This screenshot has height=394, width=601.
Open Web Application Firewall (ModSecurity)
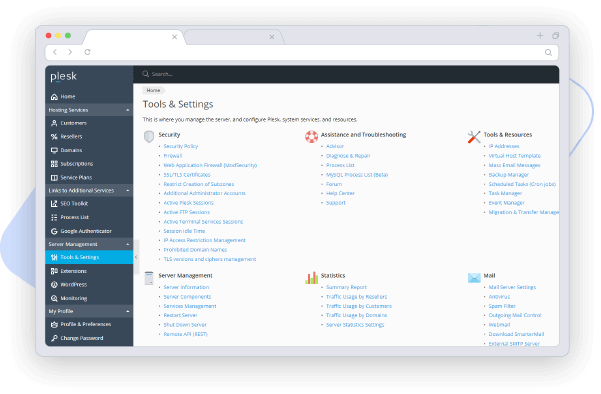coord(210,165)
